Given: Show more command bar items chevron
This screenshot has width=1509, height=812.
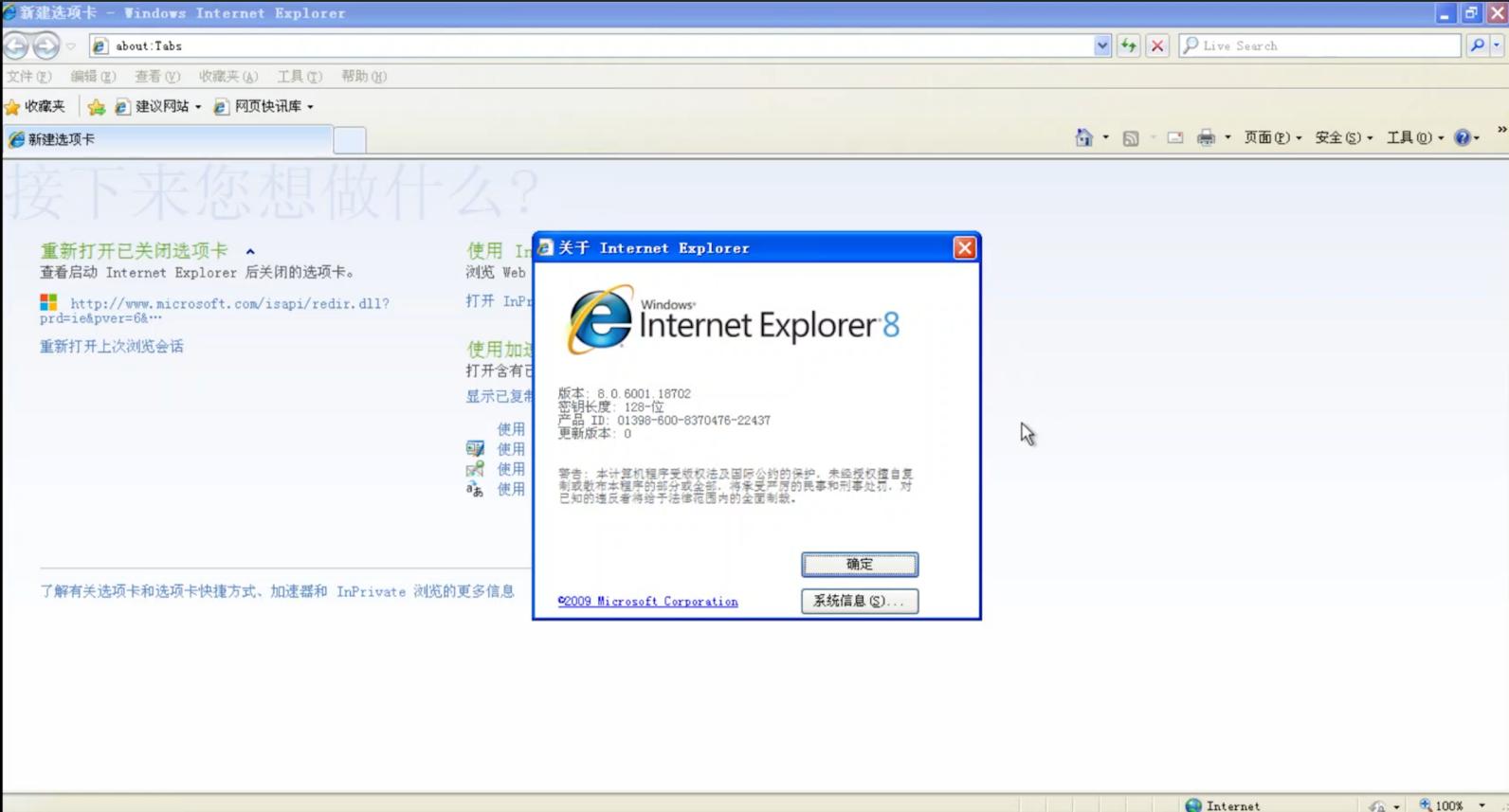Looking at the screenshot, I should [1501, 131].
